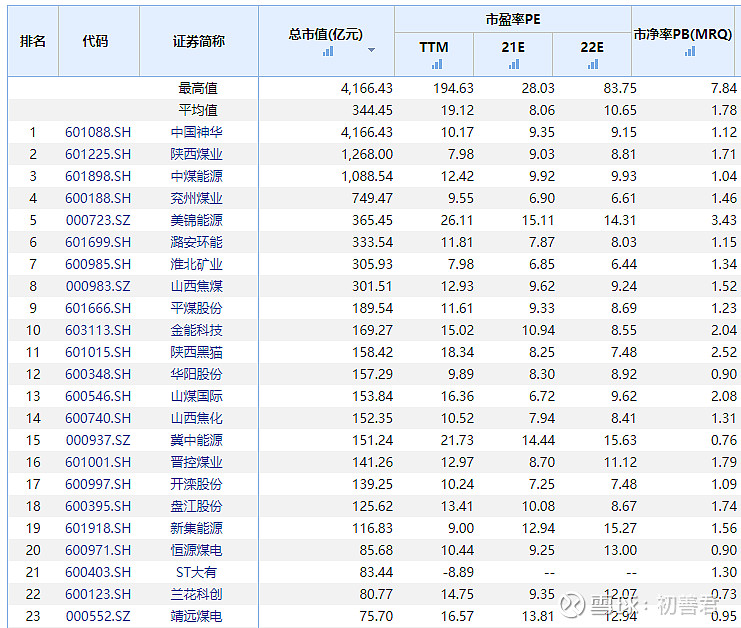This screenshot has width=741, height=628.
Task: Open stock code 601225.SH
Action: [98, 155]
